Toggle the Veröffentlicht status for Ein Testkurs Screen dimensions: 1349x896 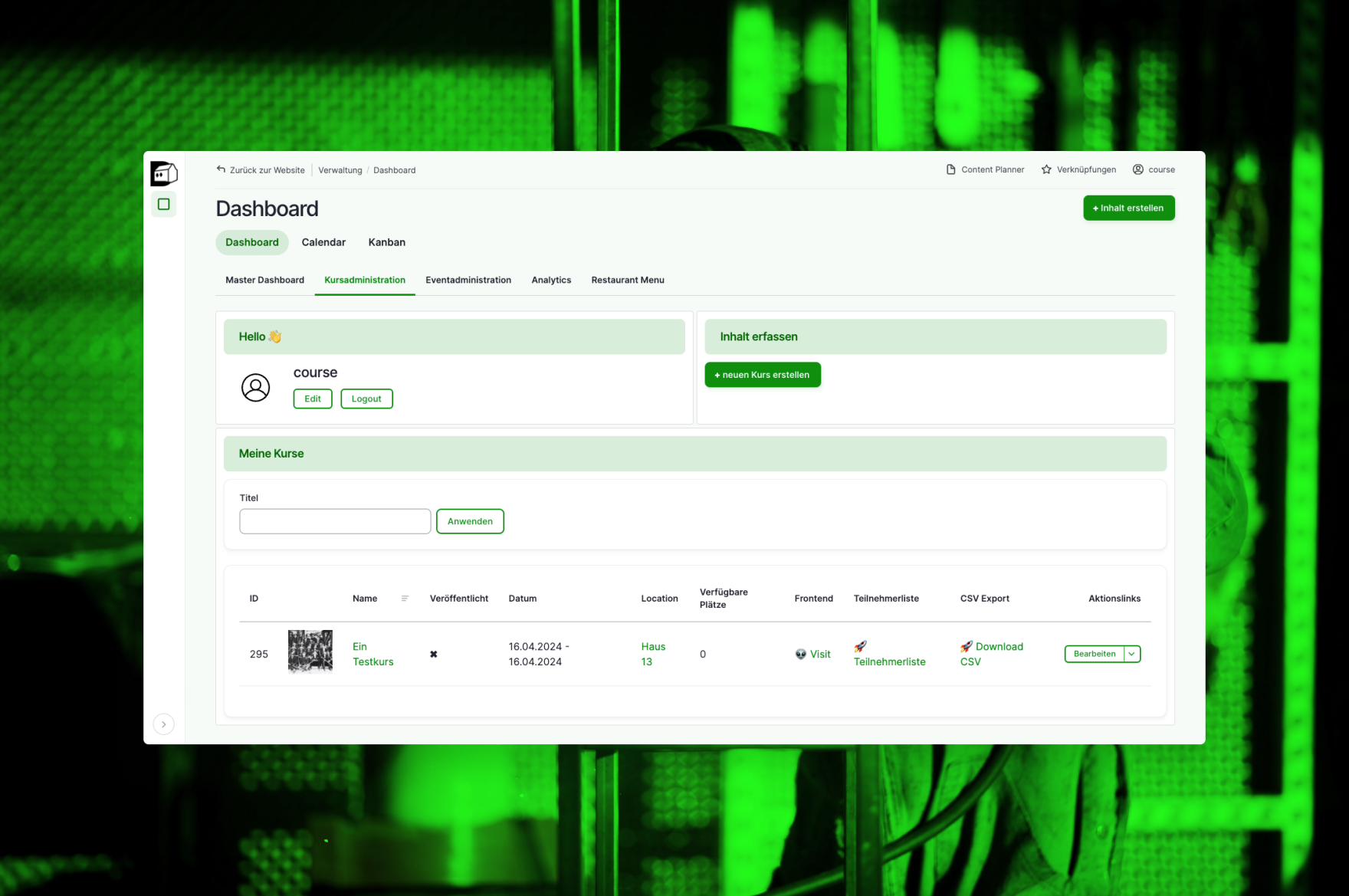(x=434, y=654)
